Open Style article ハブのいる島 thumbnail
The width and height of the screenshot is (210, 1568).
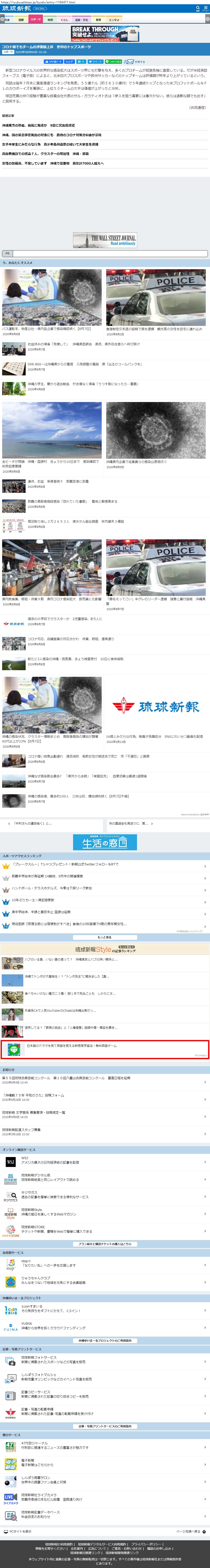point(12,963)
